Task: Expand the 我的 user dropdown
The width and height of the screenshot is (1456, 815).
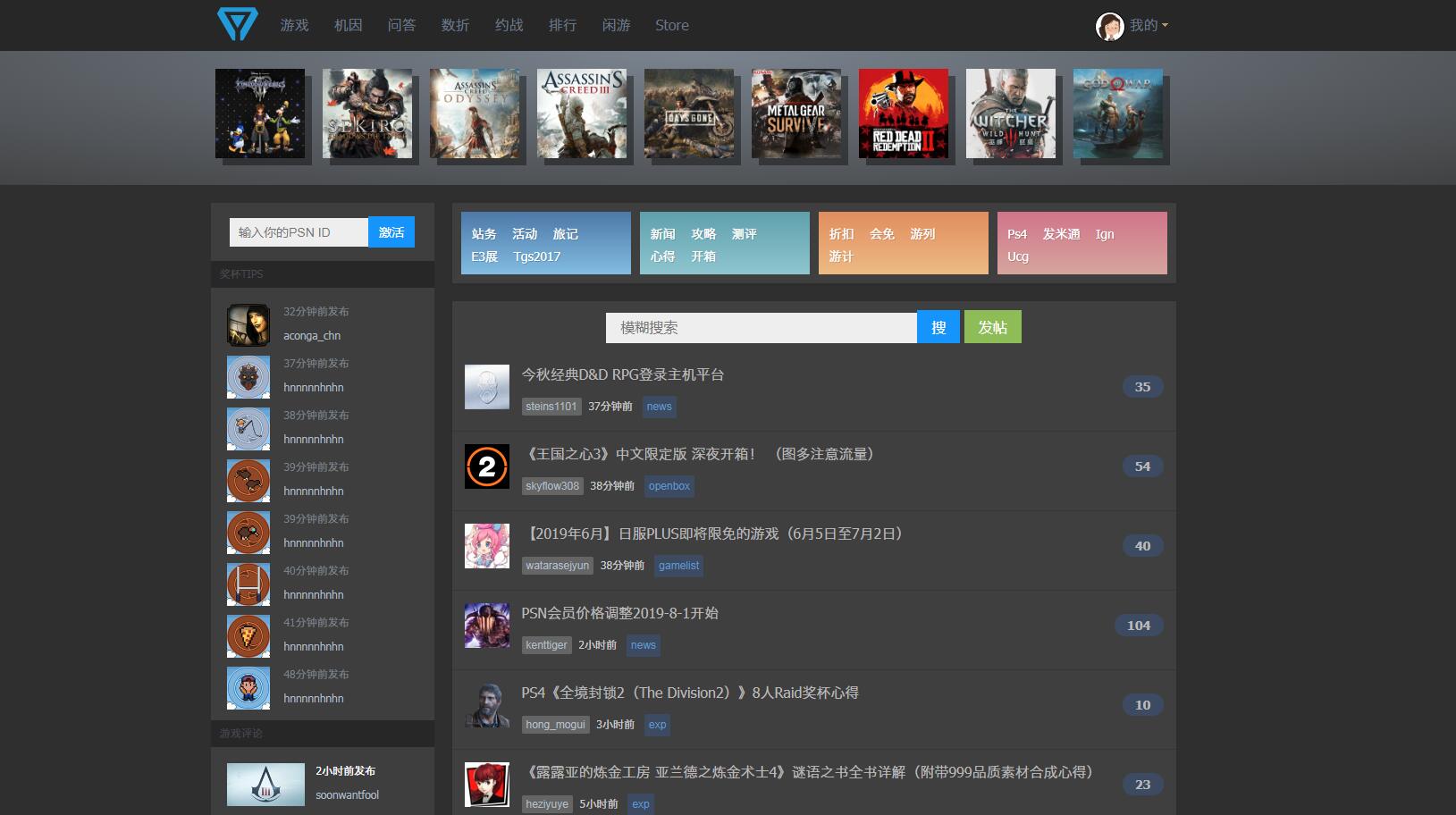Action: [1149, 25]
